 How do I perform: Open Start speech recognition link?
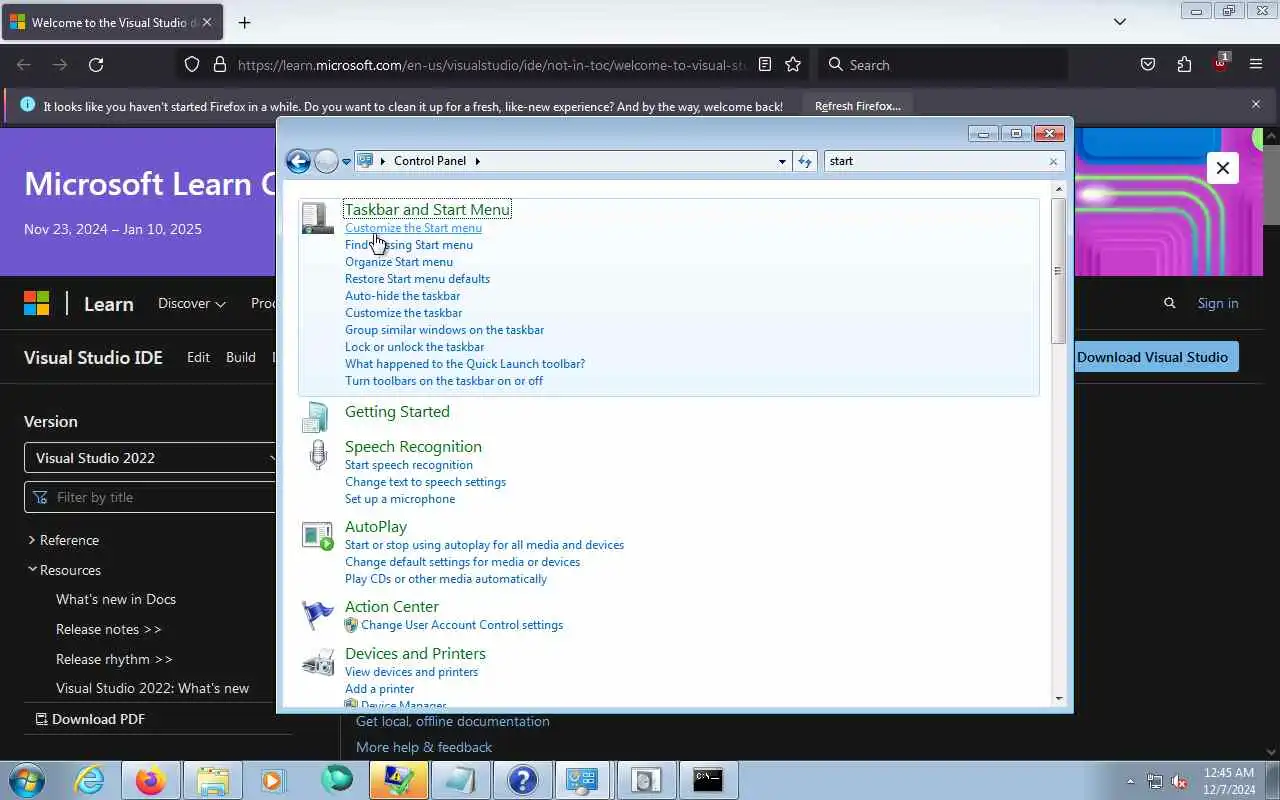click(409, 465)
